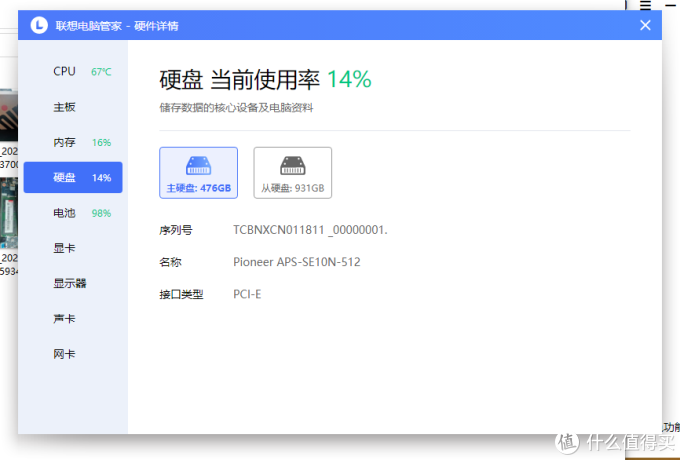This screenshot has width=680, height=460.
Task: Select the 主硬盘 476GB drive card
Action: [x=199, y=173]
